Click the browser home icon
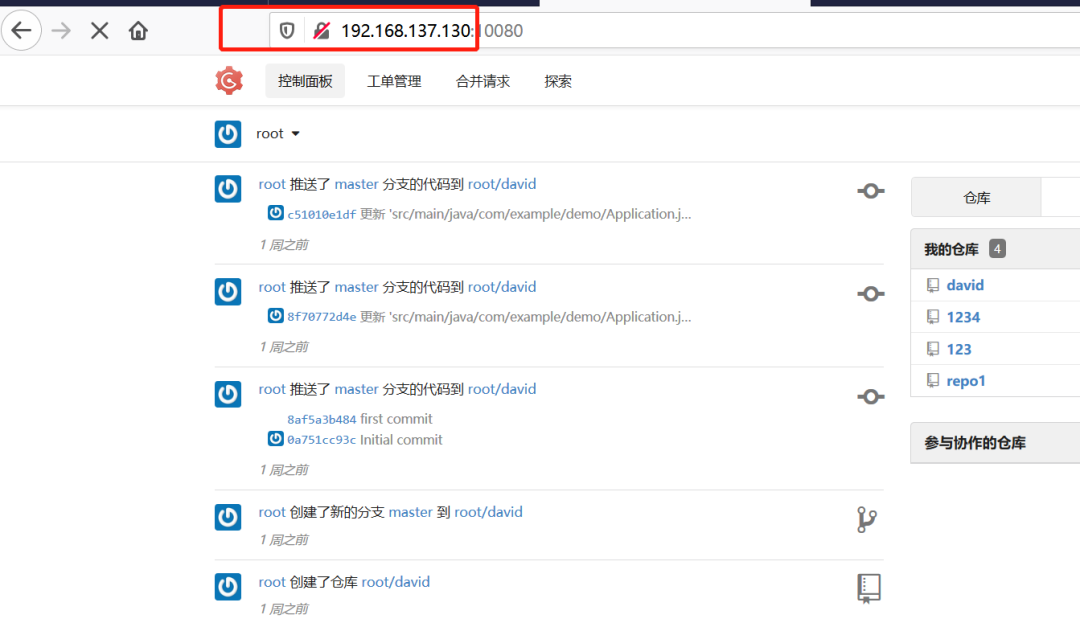 point(138,30)
